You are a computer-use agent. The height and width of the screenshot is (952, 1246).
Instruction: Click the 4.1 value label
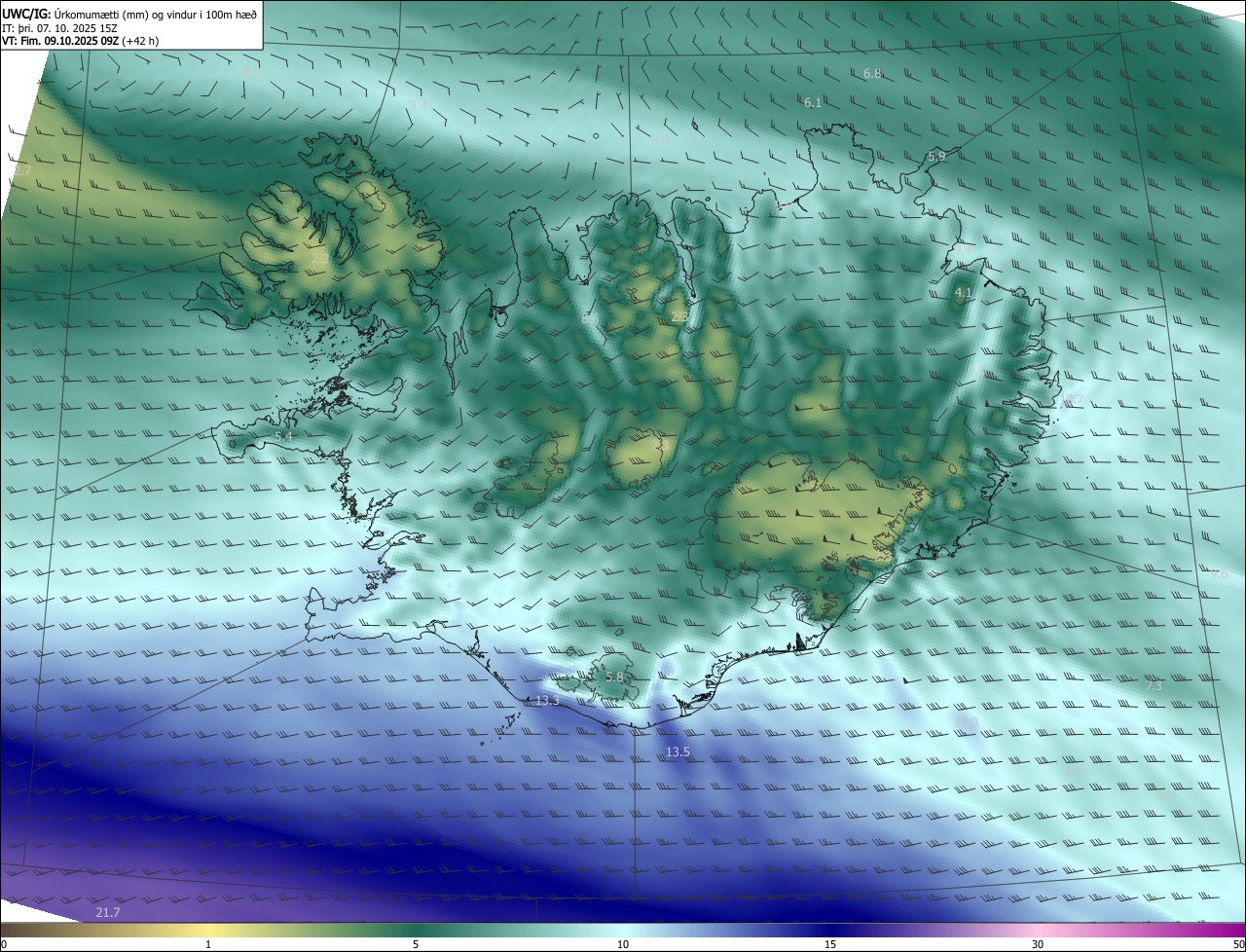pos(964,292)
